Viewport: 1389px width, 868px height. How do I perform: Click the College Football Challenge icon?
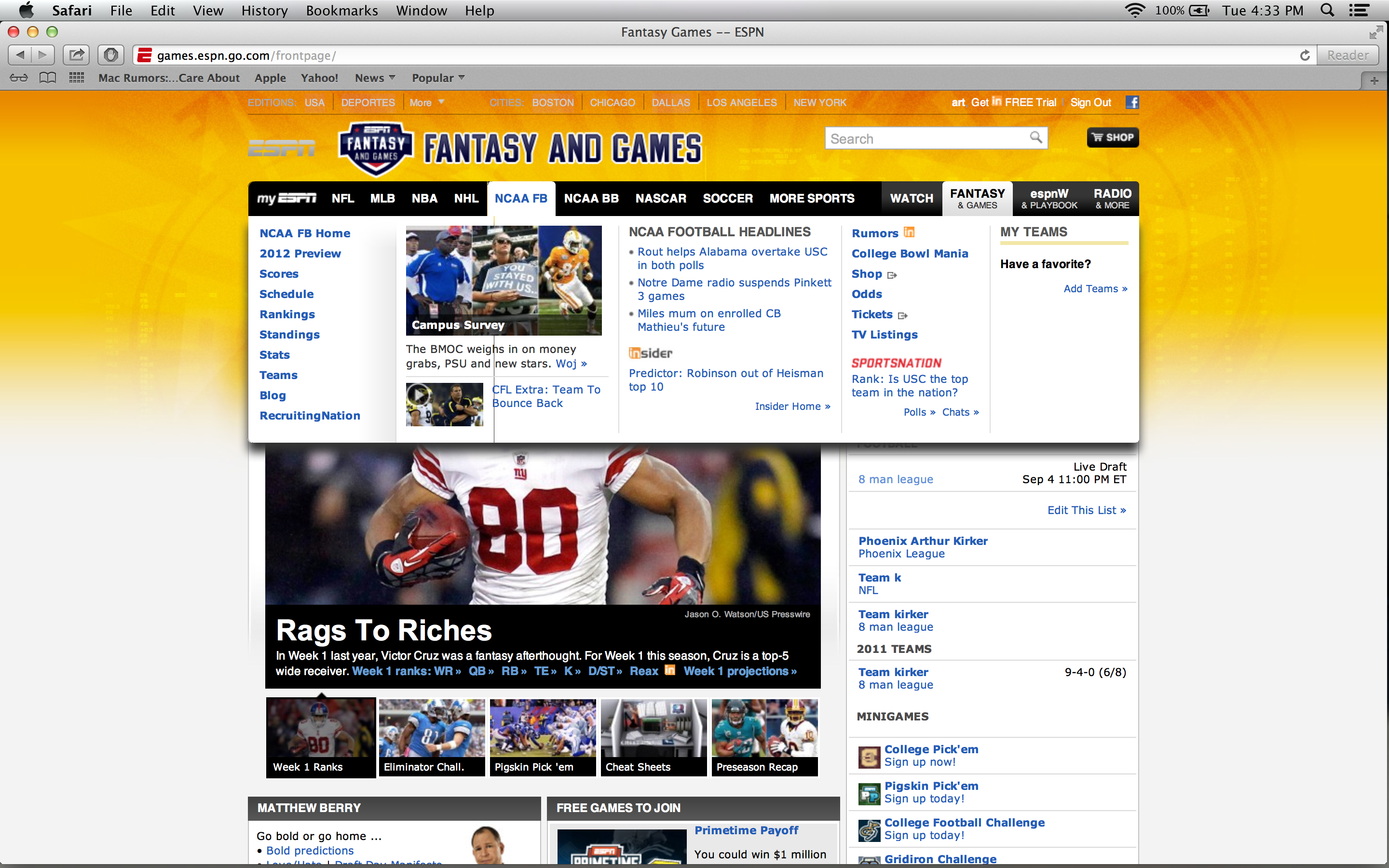coord(869,830)
